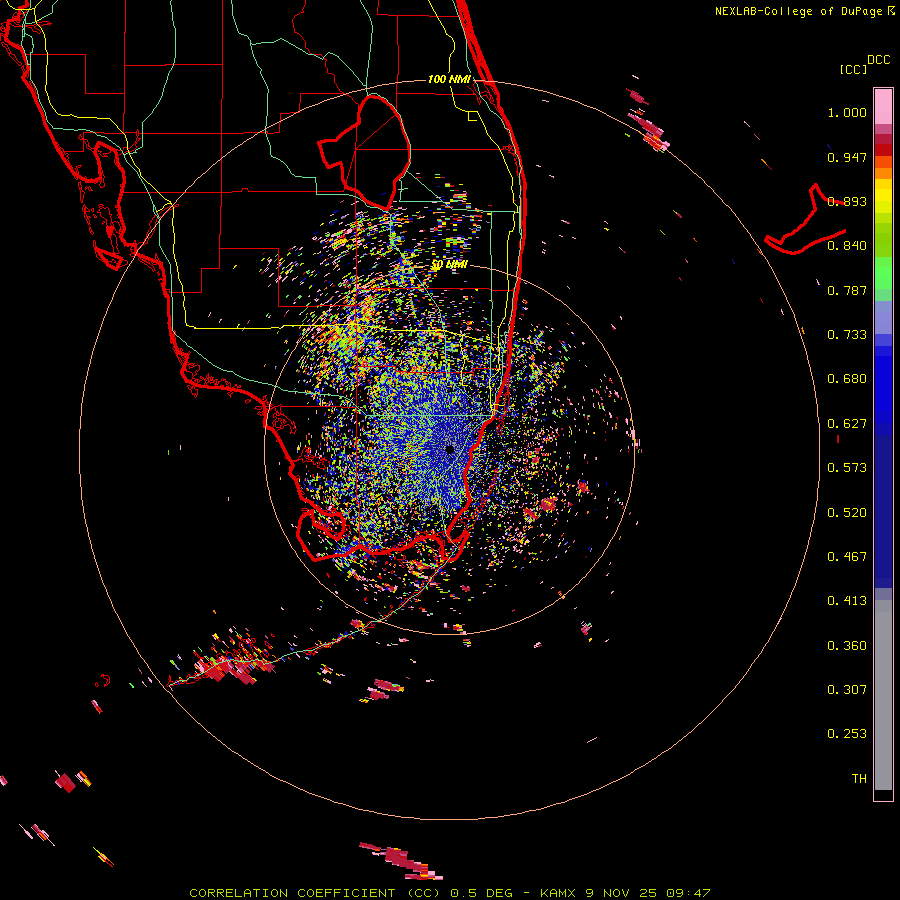Click the [CC] units label
The width and height of the screenshot is (900, 900).
pos(854,69)
